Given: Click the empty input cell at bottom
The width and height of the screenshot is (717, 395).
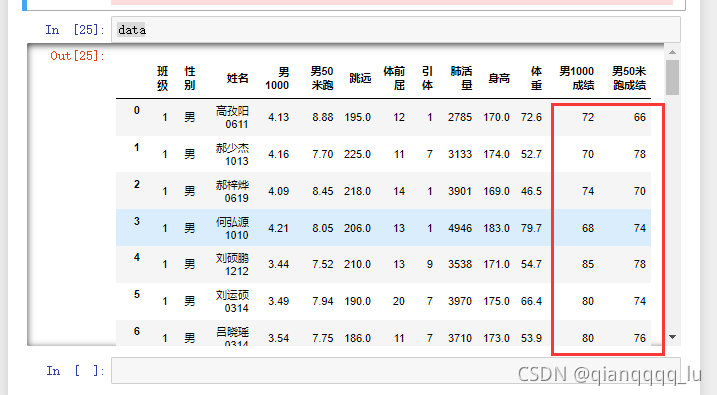Looking at the screenshot, I should click(396, 371).
